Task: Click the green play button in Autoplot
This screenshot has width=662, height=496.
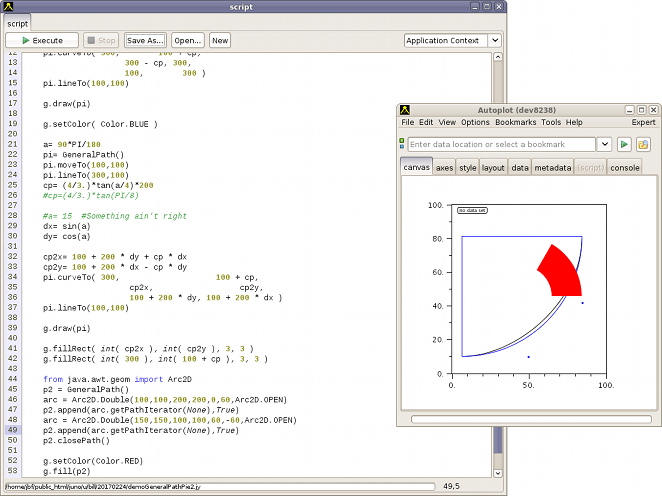Action: tap(624, 145)
